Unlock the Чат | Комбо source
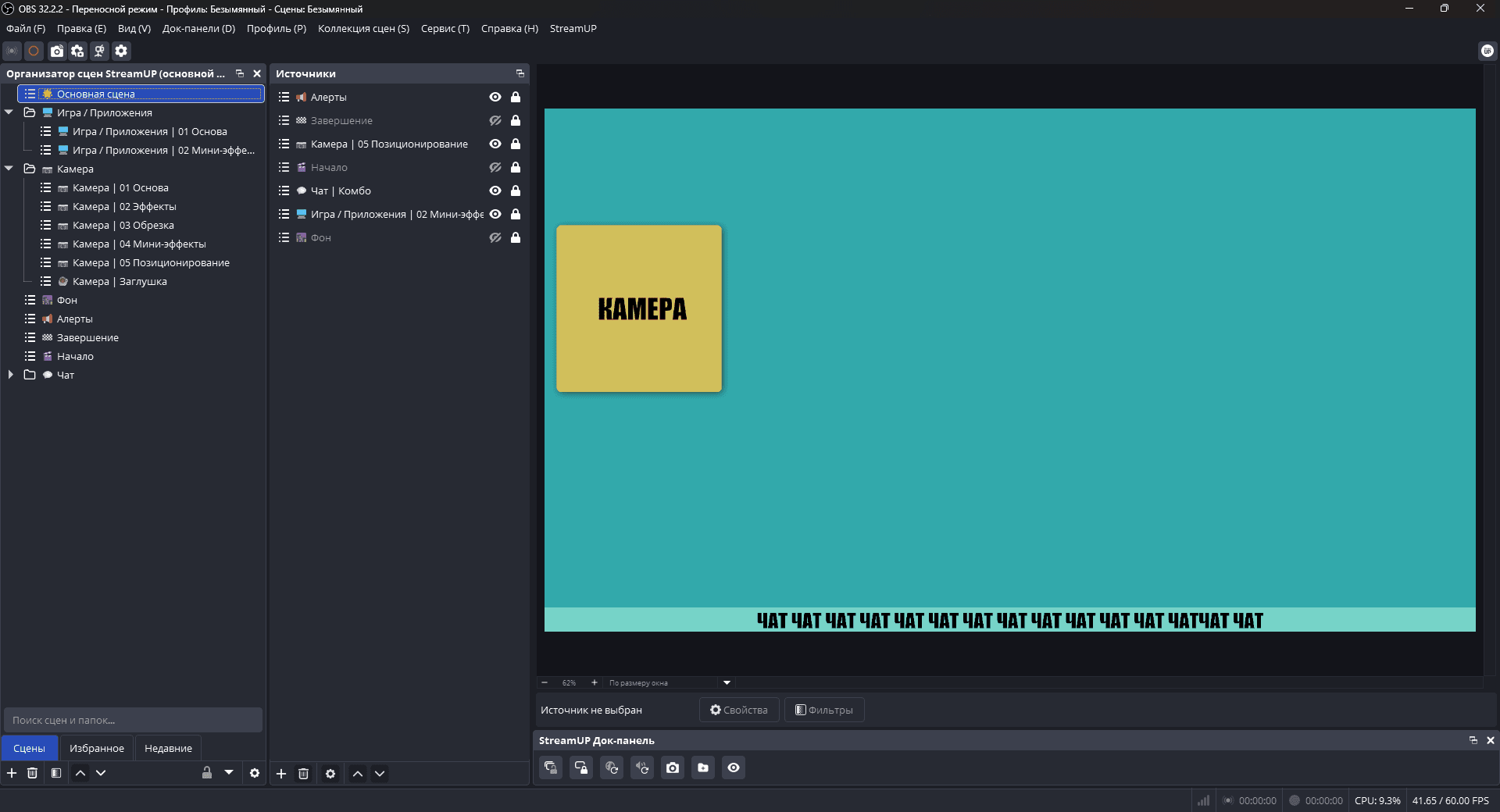 click(x=516, y=191)
